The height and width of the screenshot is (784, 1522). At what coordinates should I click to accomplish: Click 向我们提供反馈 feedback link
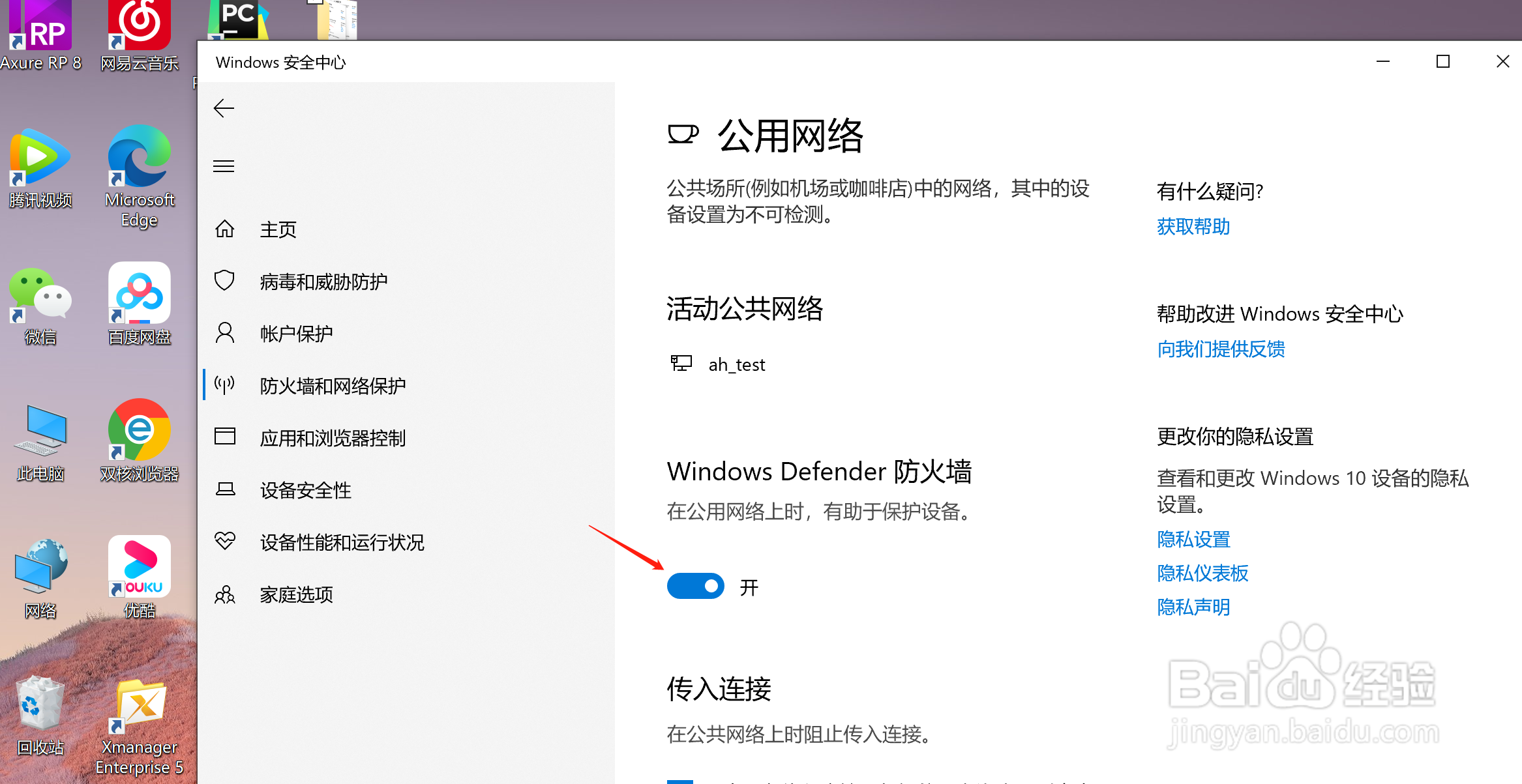(1220, 349)
